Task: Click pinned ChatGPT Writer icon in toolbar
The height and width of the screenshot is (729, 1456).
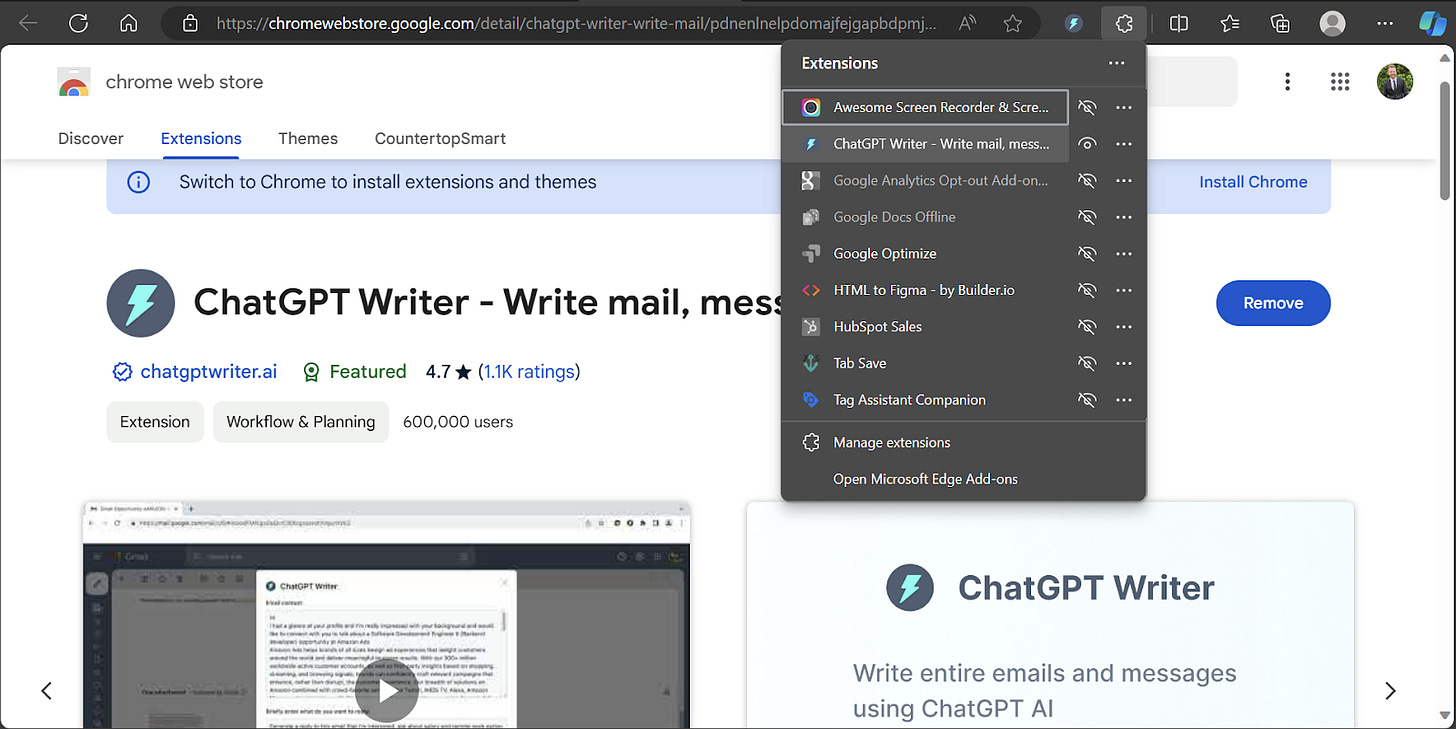Action: 1074,23
